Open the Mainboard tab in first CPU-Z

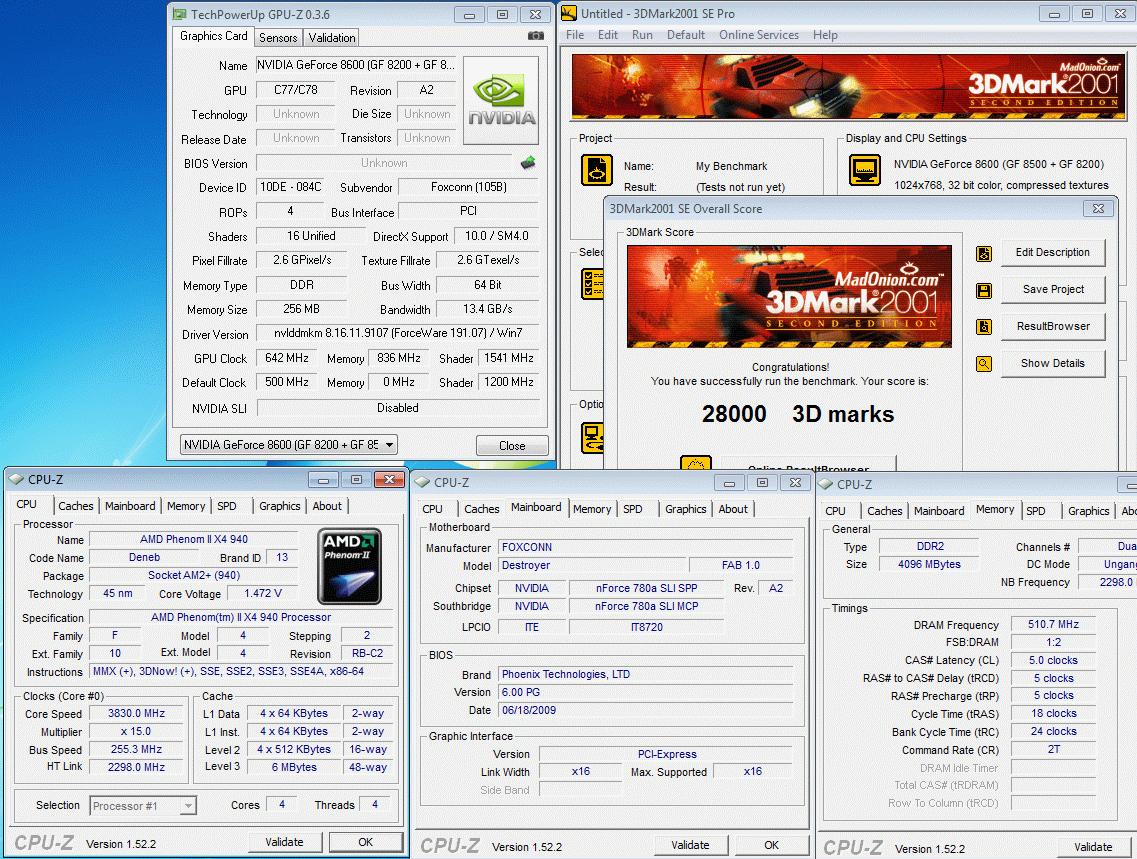click(130, 506)
